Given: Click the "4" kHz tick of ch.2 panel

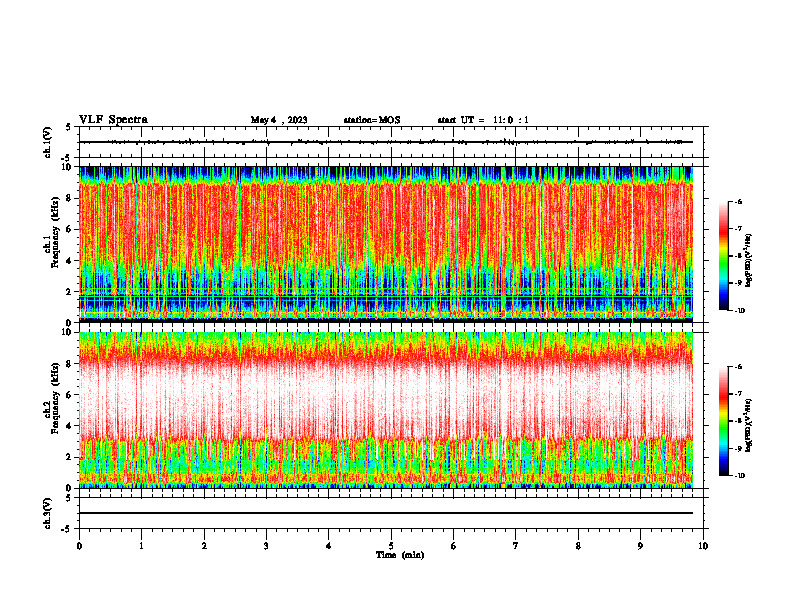Looking at the screenshot, I should 69,426.
